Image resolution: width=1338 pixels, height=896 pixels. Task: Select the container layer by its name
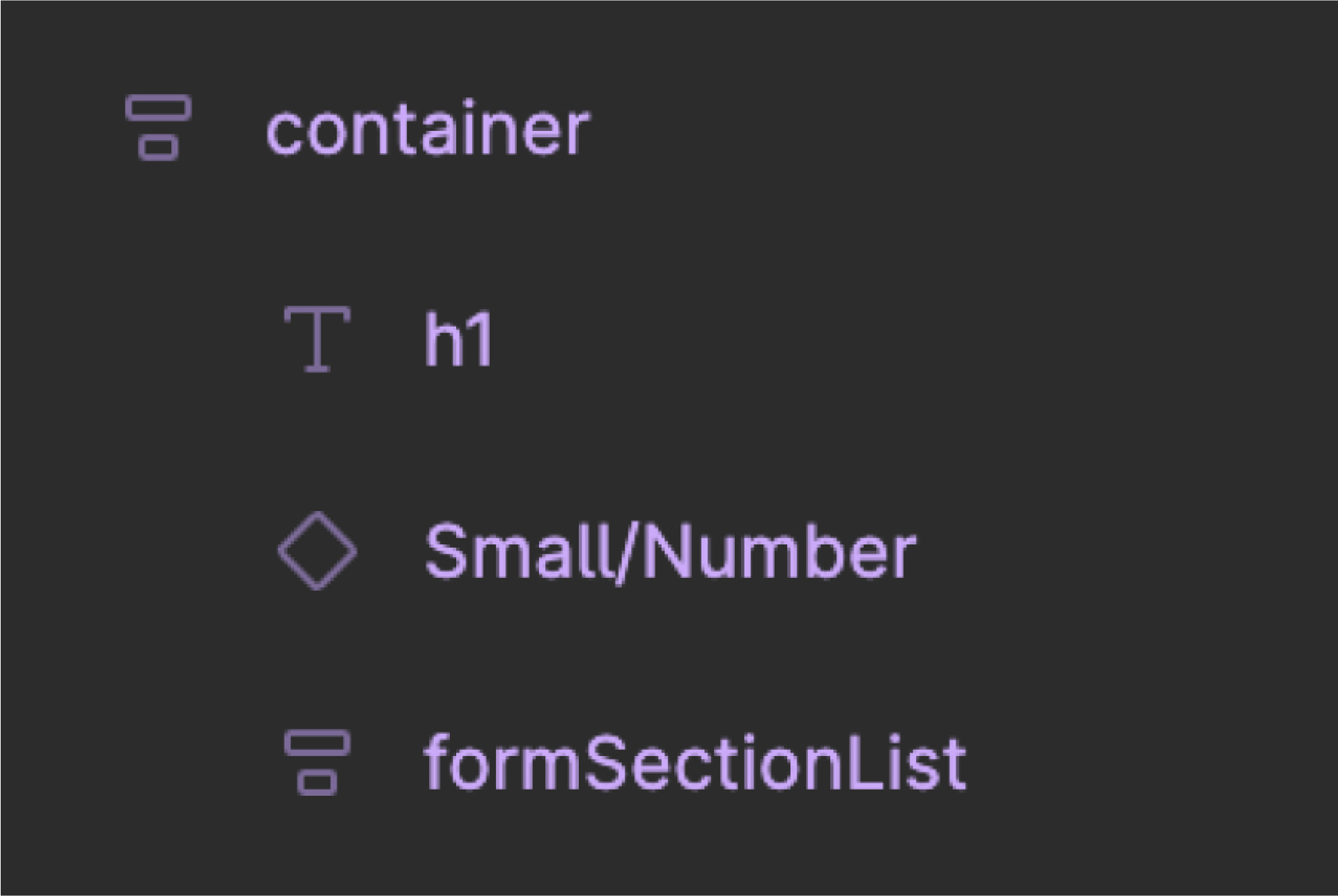[427, 129]
